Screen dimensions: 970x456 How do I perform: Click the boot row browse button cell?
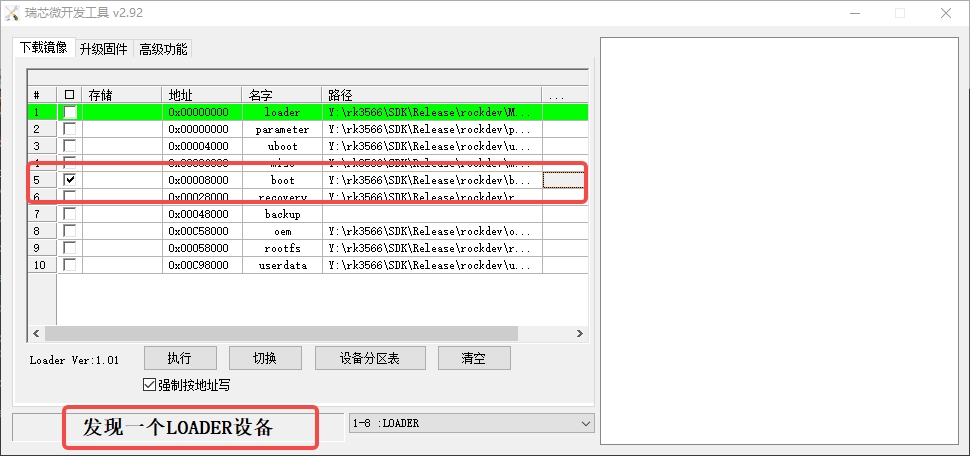(x=563, y=180)
